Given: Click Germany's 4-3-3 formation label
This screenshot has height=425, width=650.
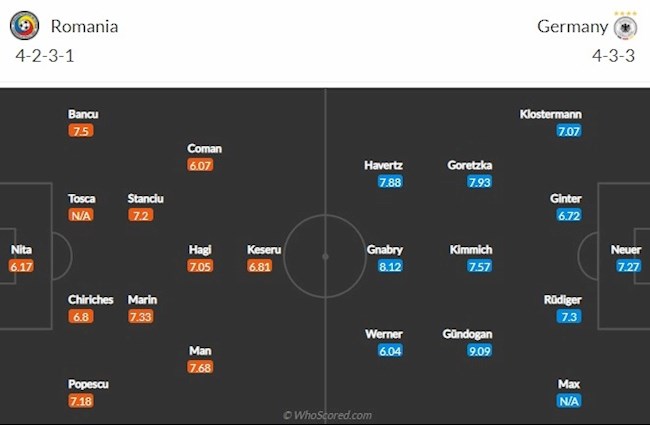Looking at the screenshot, I should click(615, 56).
